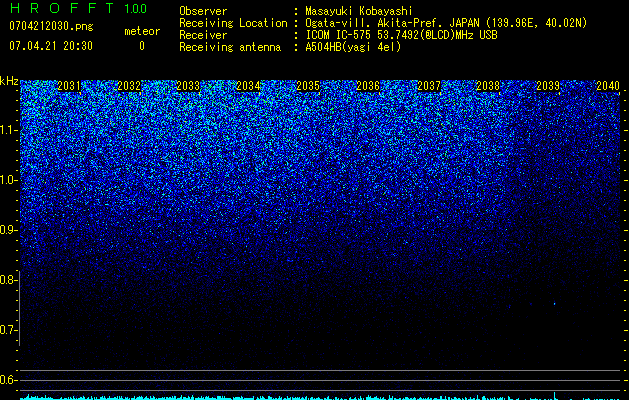The width and height of the screenshot is (629, 400).
Task: Select the filename 0704212030.png
Action: pos(51,26)
